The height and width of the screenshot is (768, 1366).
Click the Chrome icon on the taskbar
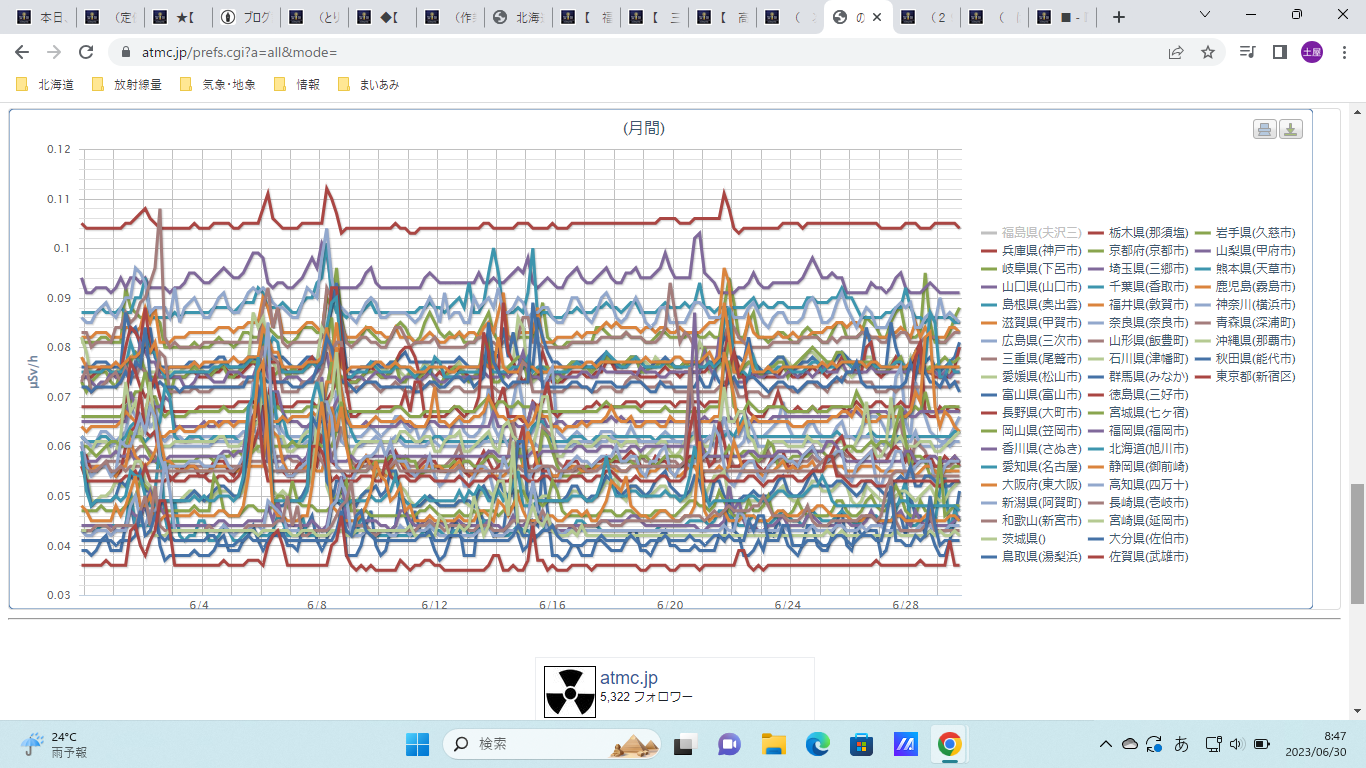coord(949,744)
